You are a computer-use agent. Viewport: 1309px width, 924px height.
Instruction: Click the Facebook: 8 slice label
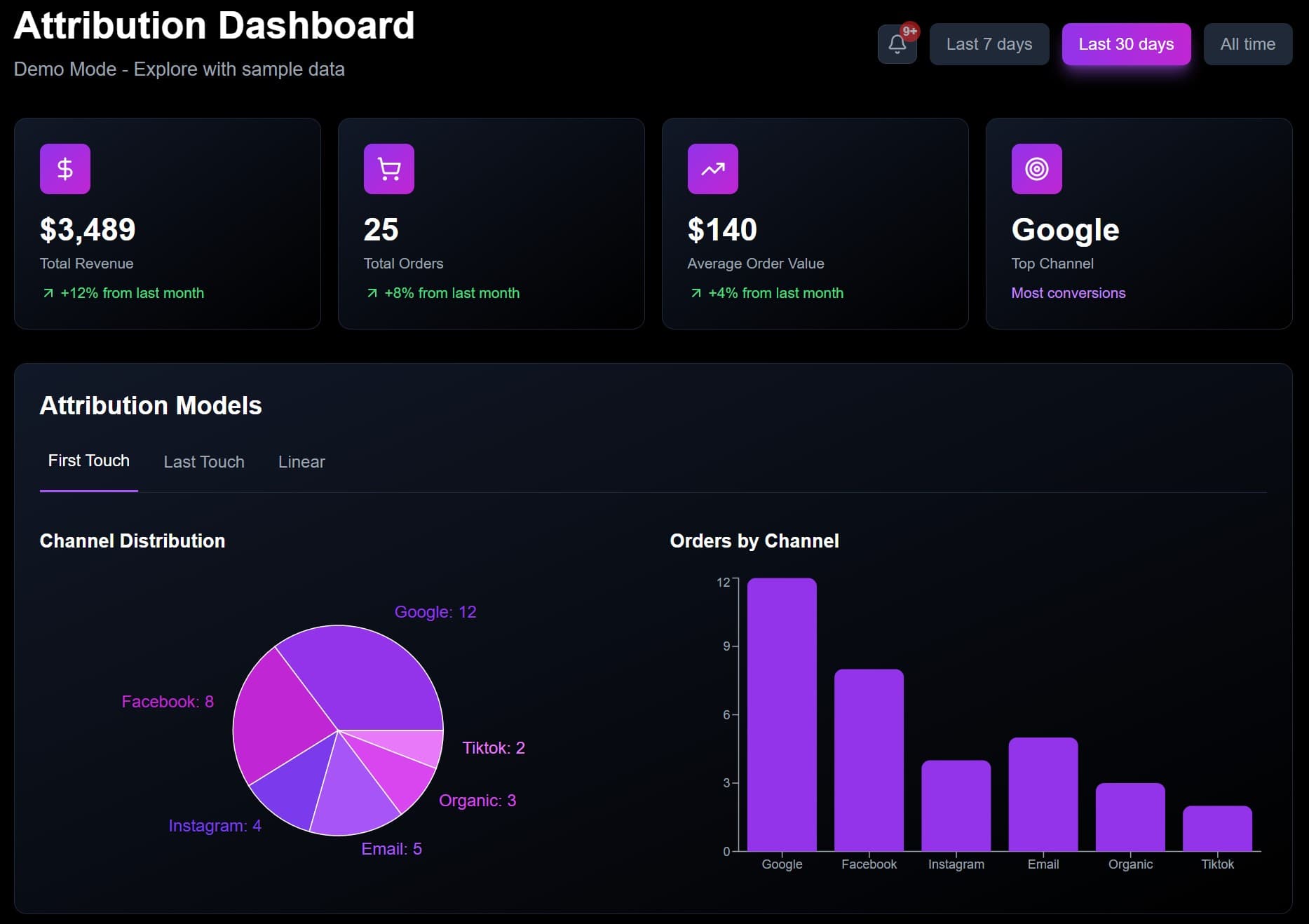tap(167, 701)
